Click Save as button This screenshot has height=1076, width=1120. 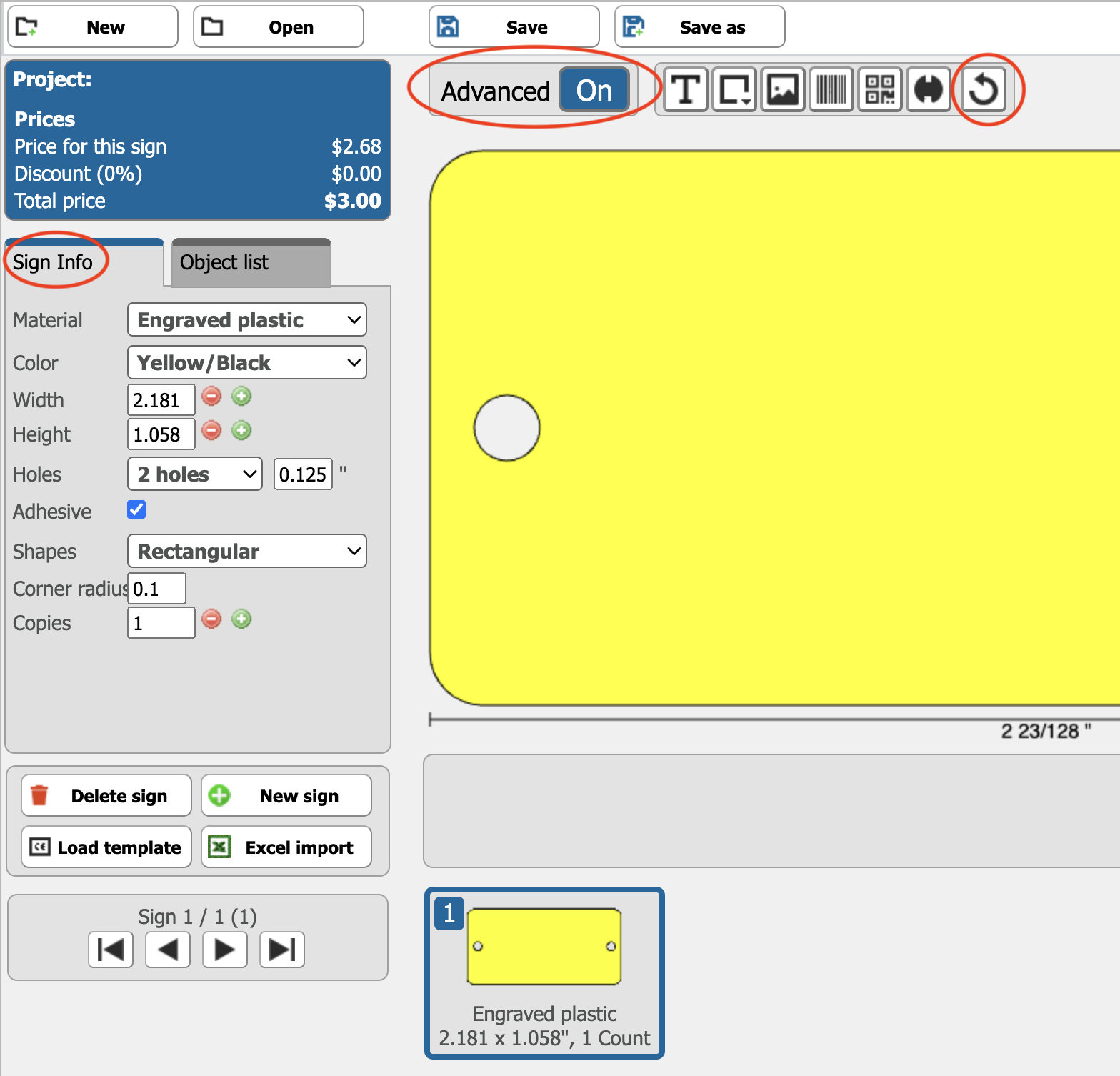(700, 27)
